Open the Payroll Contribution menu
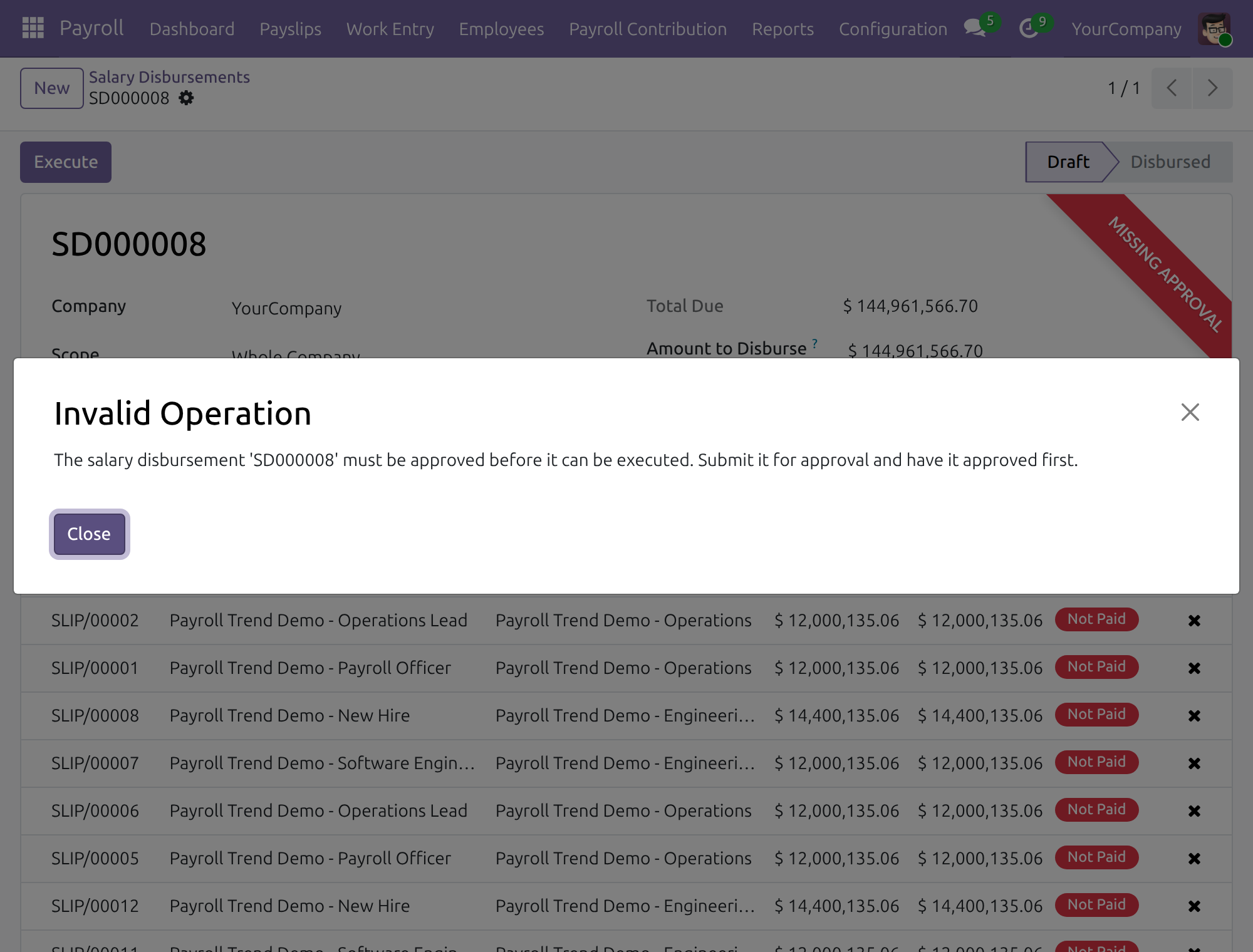 tap(648, 29)
